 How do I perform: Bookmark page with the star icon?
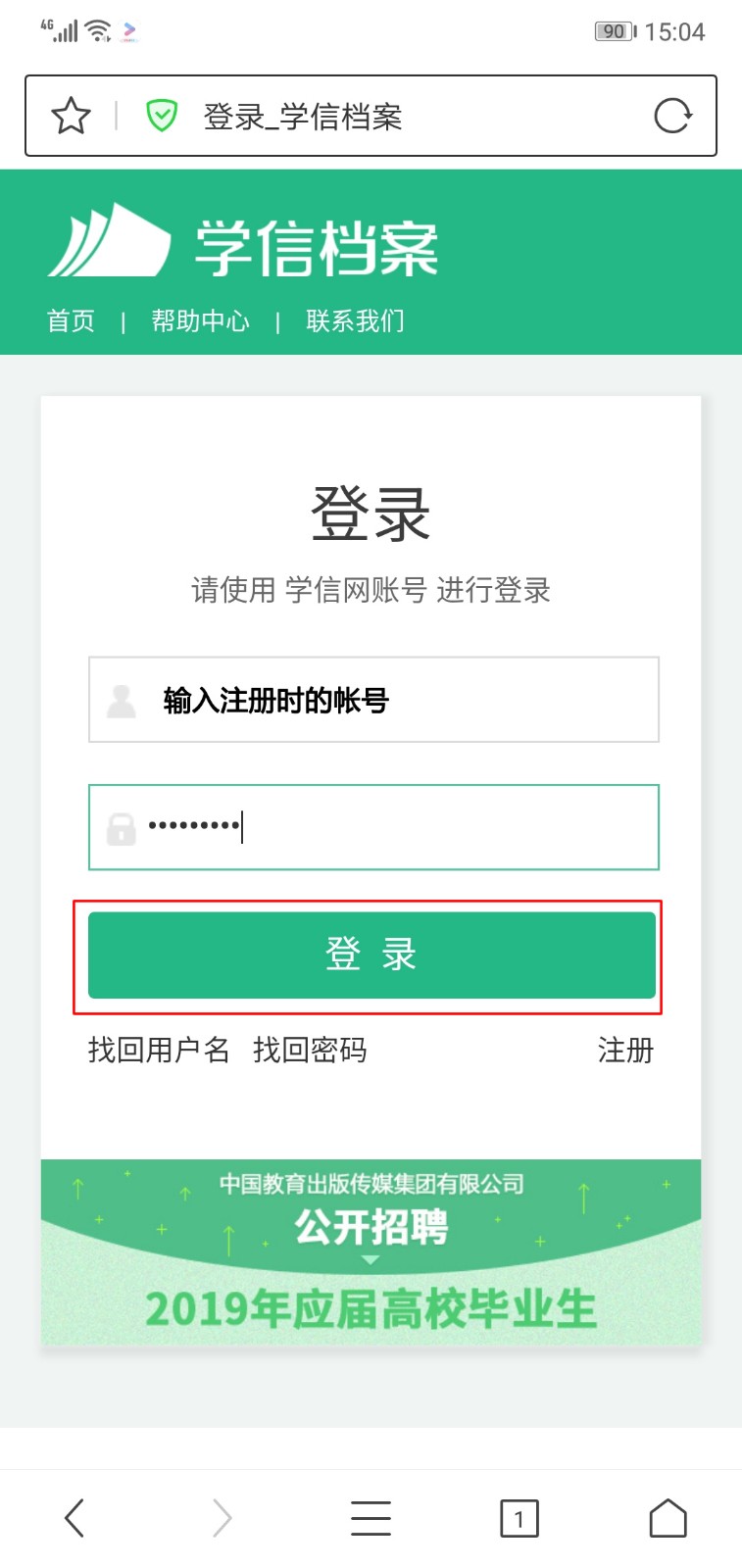click(71, 116)
